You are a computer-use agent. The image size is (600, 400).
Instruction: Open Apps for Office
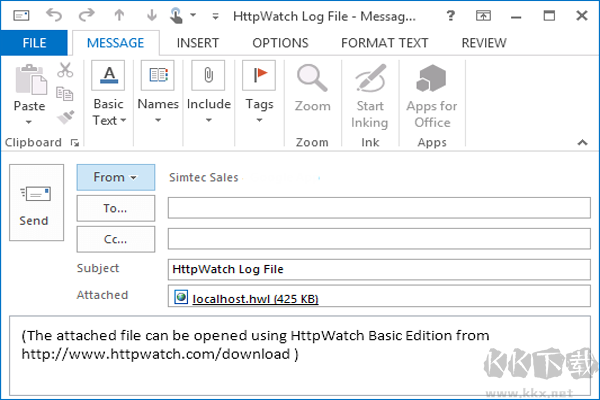(x=432, y=96)
